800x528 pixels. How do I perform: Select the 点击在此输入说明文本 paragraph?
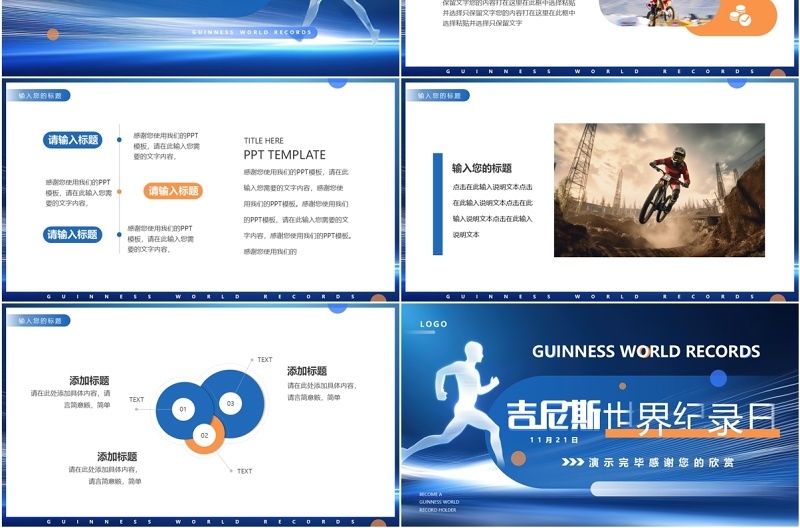[492, 211]
